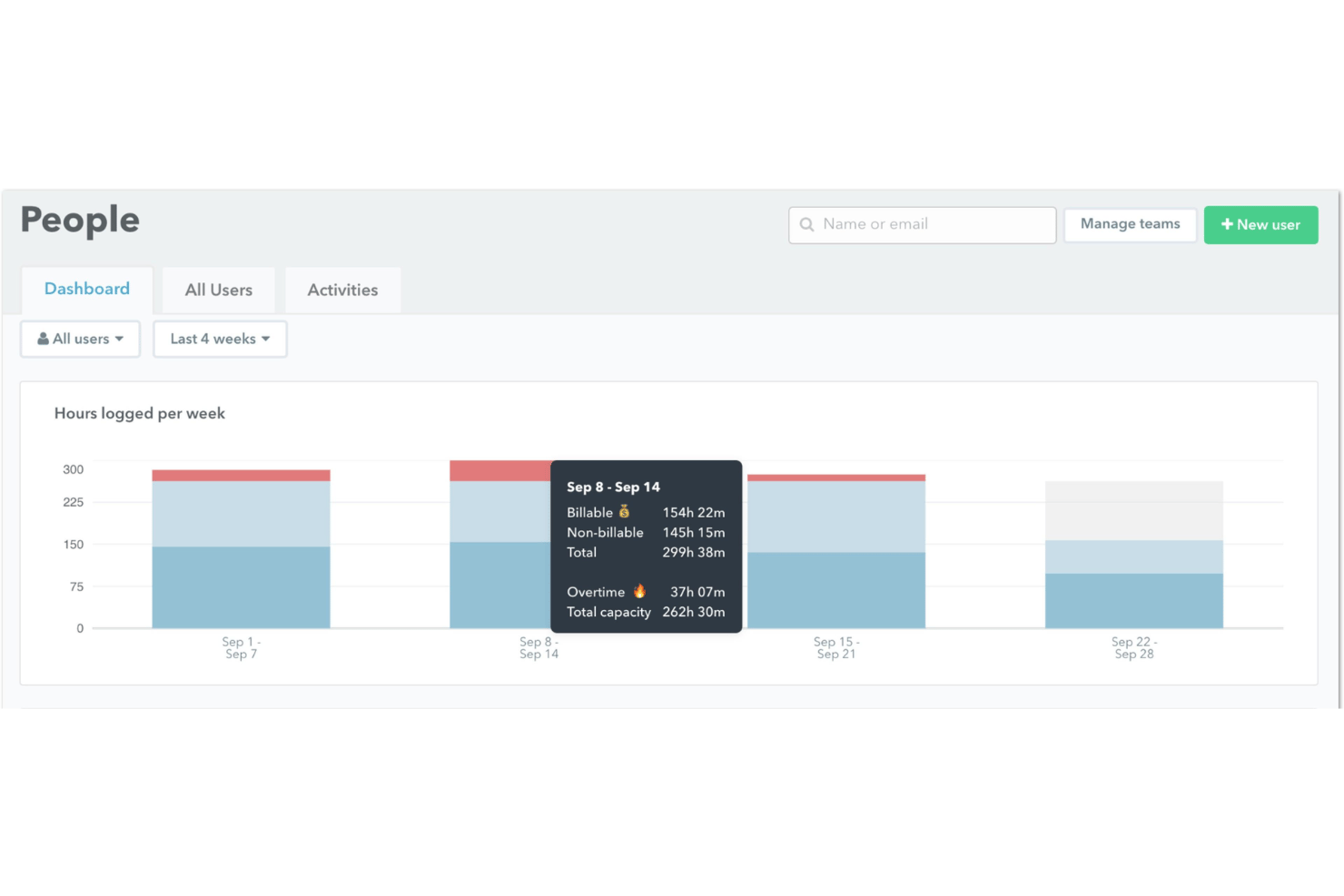Click the plus icon on New user
Viewport: 1344px width, 896px height.
[1227, 224]
